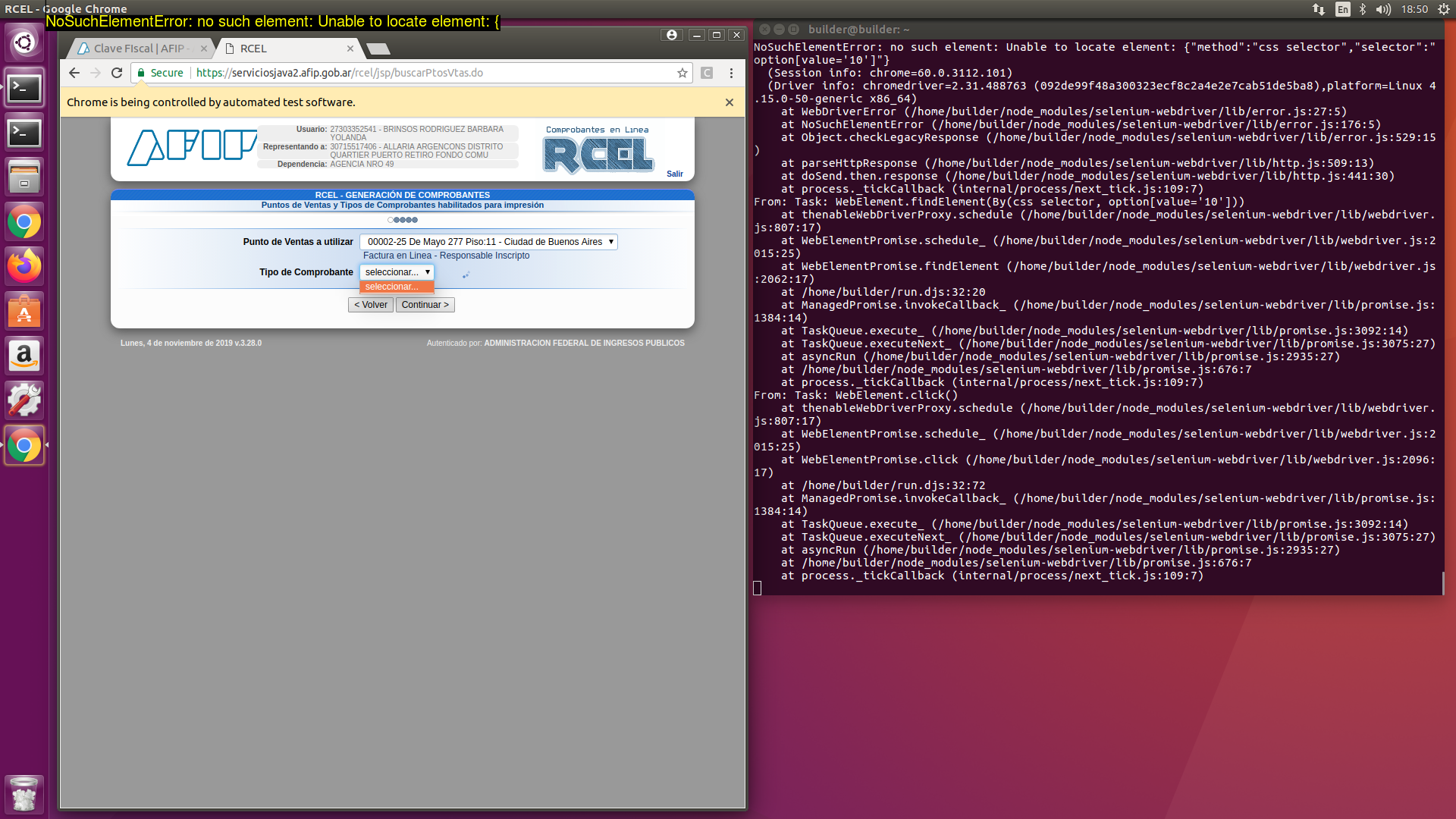Image resolution: width=1456 pixels, height=819 pixels.
Task: Go forward in Chrome
Action: 96,73
